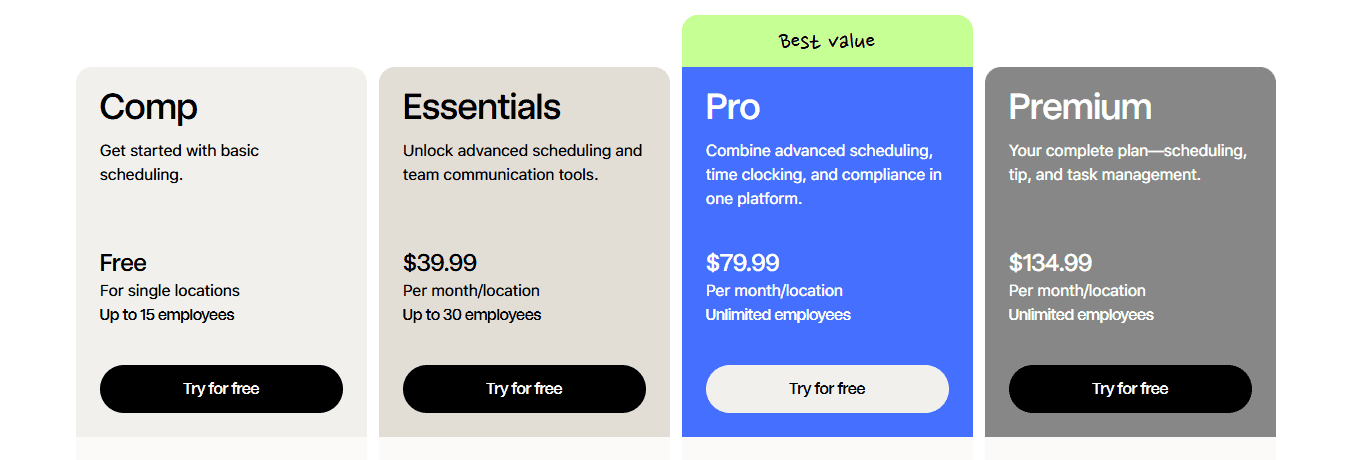Click the 'Up to 15 employees' text
Viewport: 1347px width, 460px height.
pyautogui.click(x=167, y=315)
